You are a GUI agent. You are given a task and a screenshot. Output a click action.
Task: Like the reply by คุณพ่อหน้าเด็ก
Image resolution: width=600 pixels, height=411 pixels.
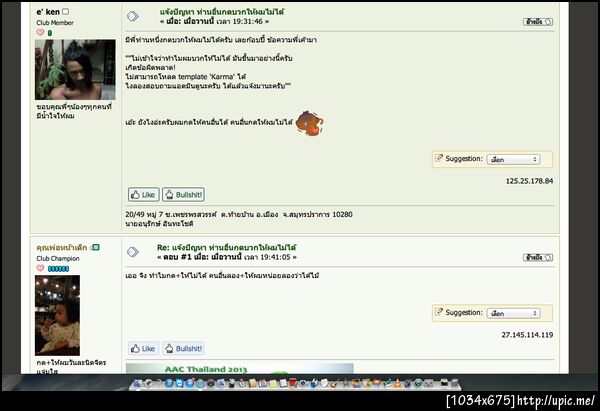pos(143,349)
